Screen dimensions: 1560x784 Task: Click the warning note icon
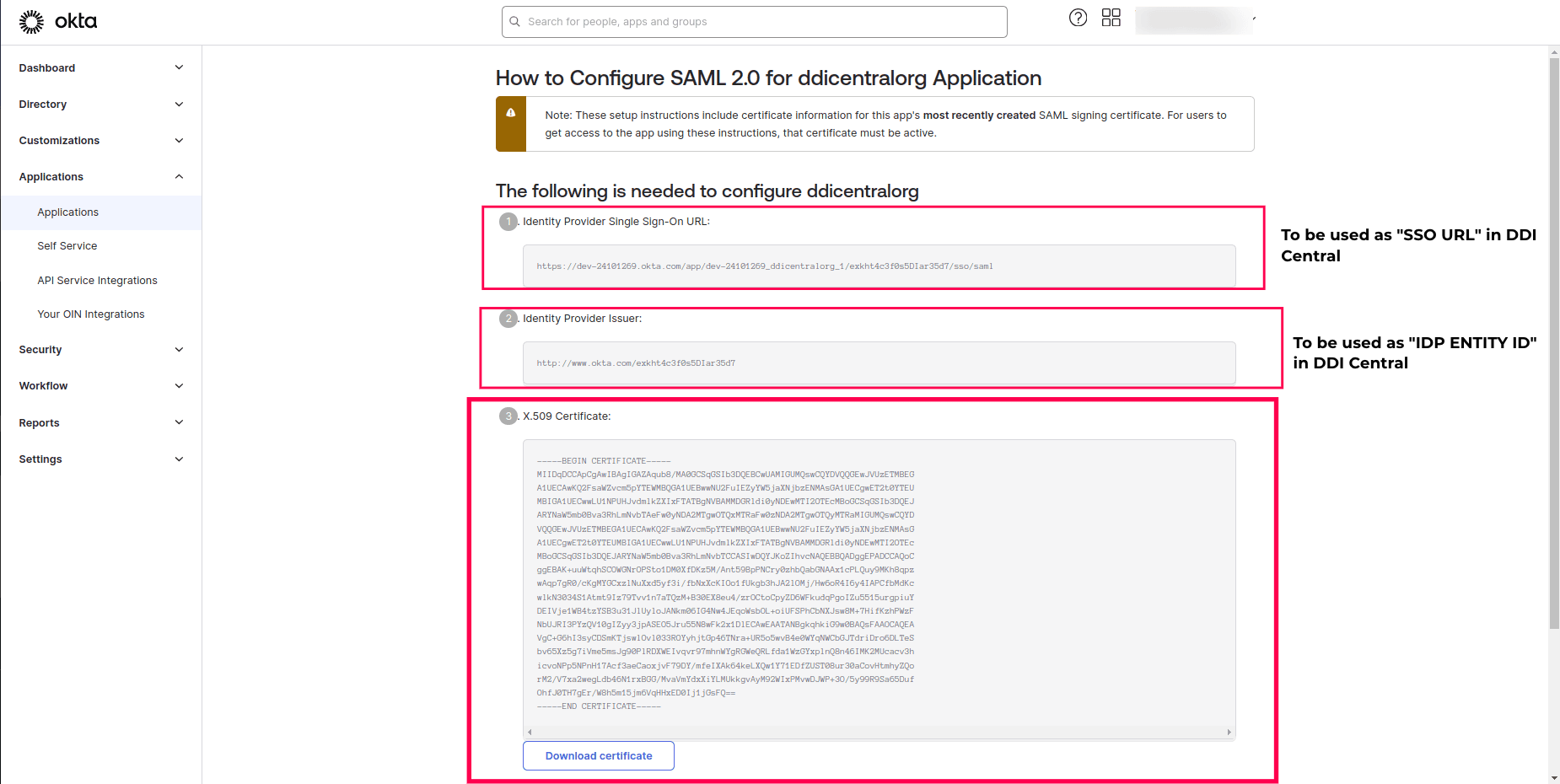(x=511, y=113)
